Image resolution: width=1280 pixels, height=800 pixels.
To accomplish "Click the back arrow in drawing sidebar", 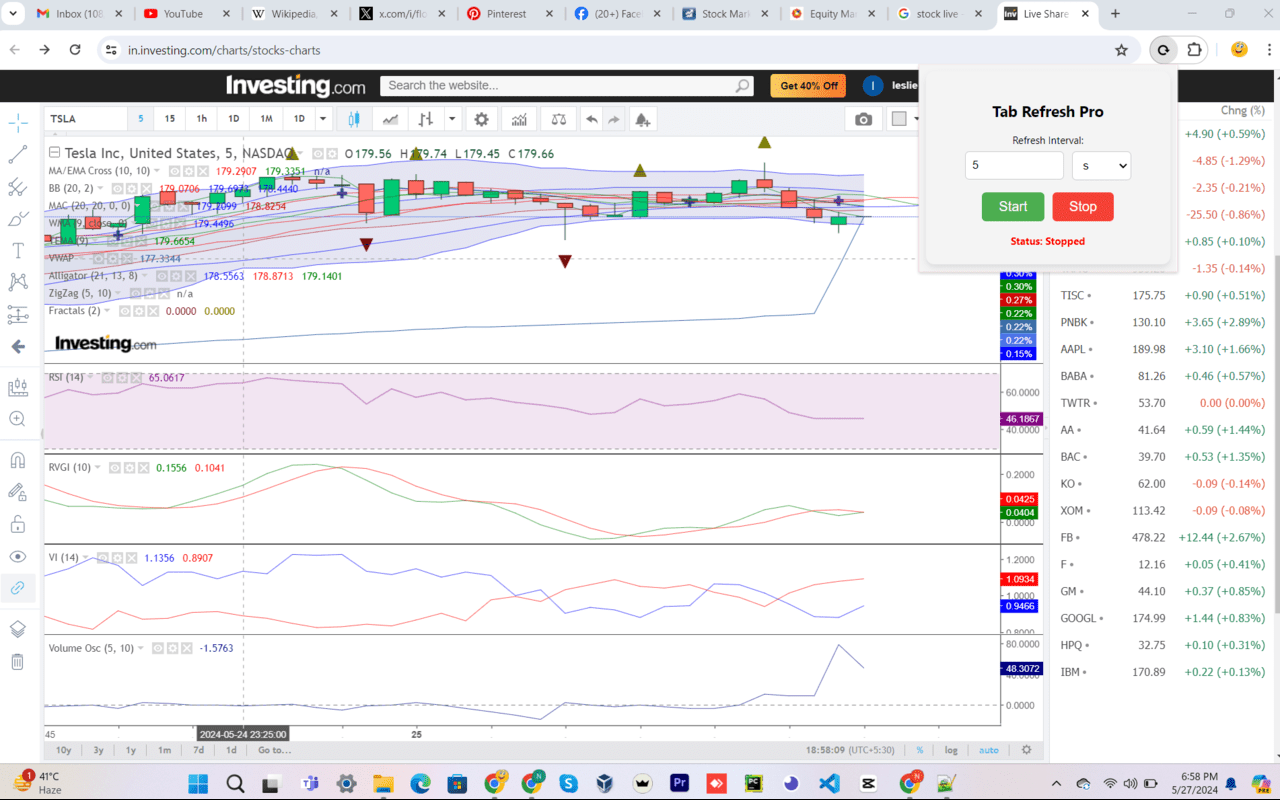I will tap(18, 347).
